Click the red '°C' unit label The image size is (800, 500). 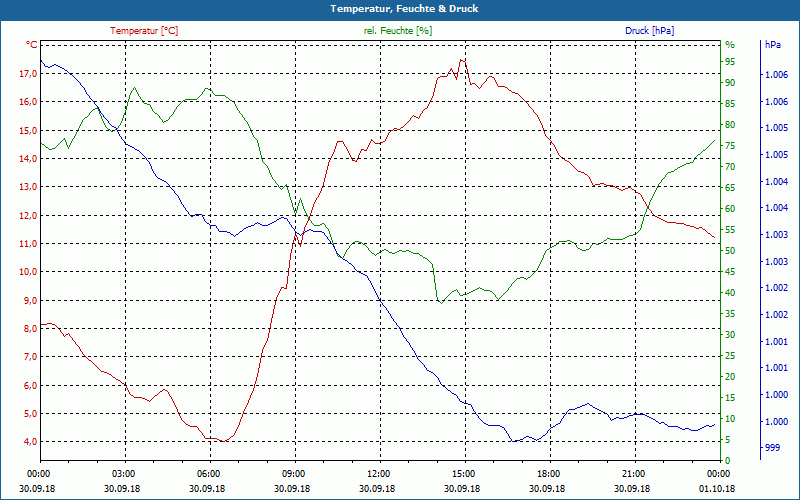tap(31, 45)
